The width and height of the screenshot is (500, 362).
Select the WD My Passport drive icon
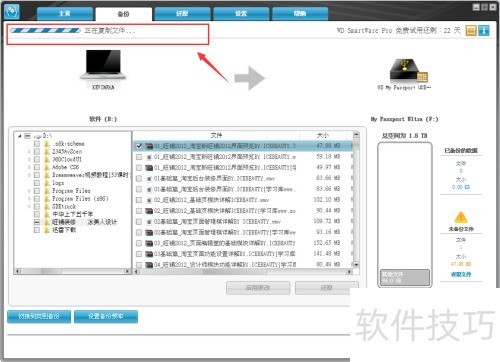coord(408,70)
